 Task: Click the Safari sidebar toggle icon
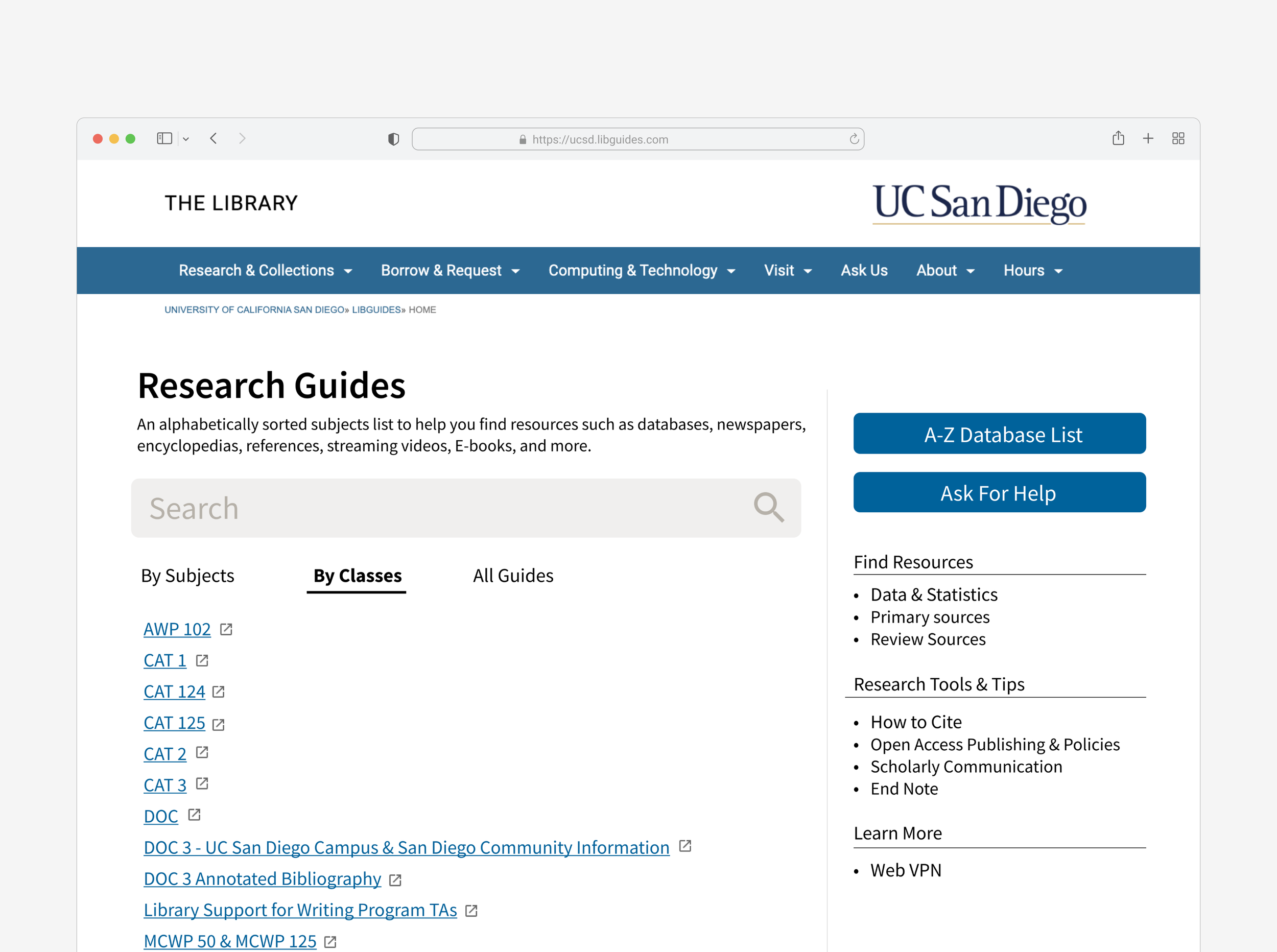(164, 138)
